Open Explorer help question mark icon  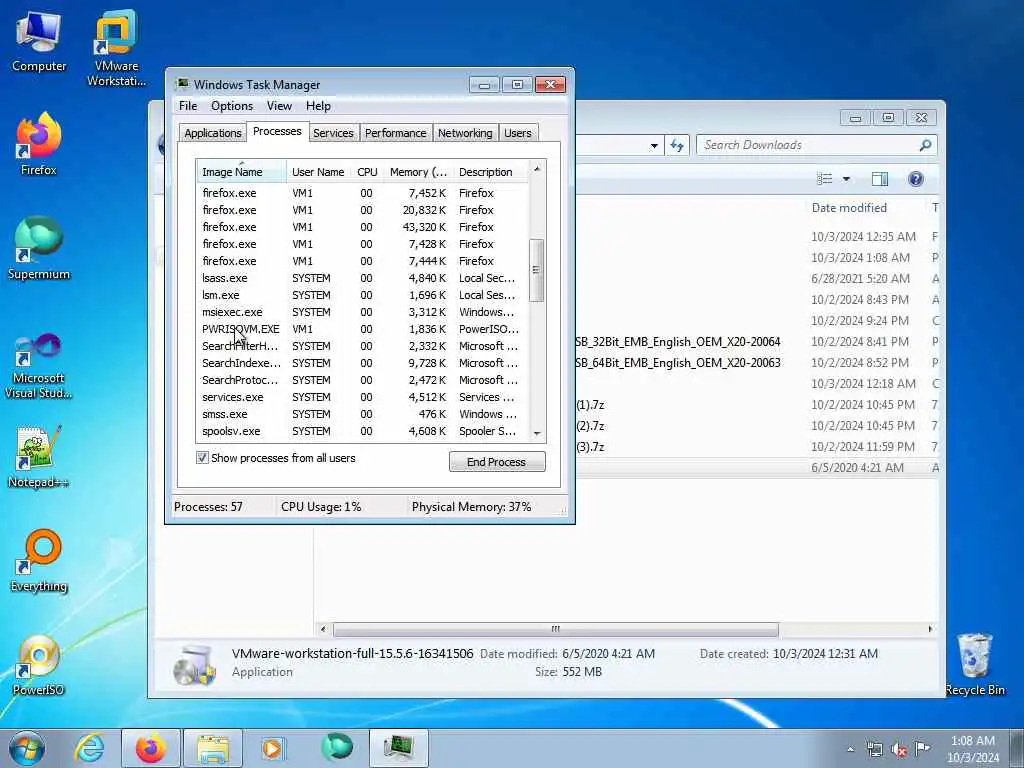pos(916,179)
